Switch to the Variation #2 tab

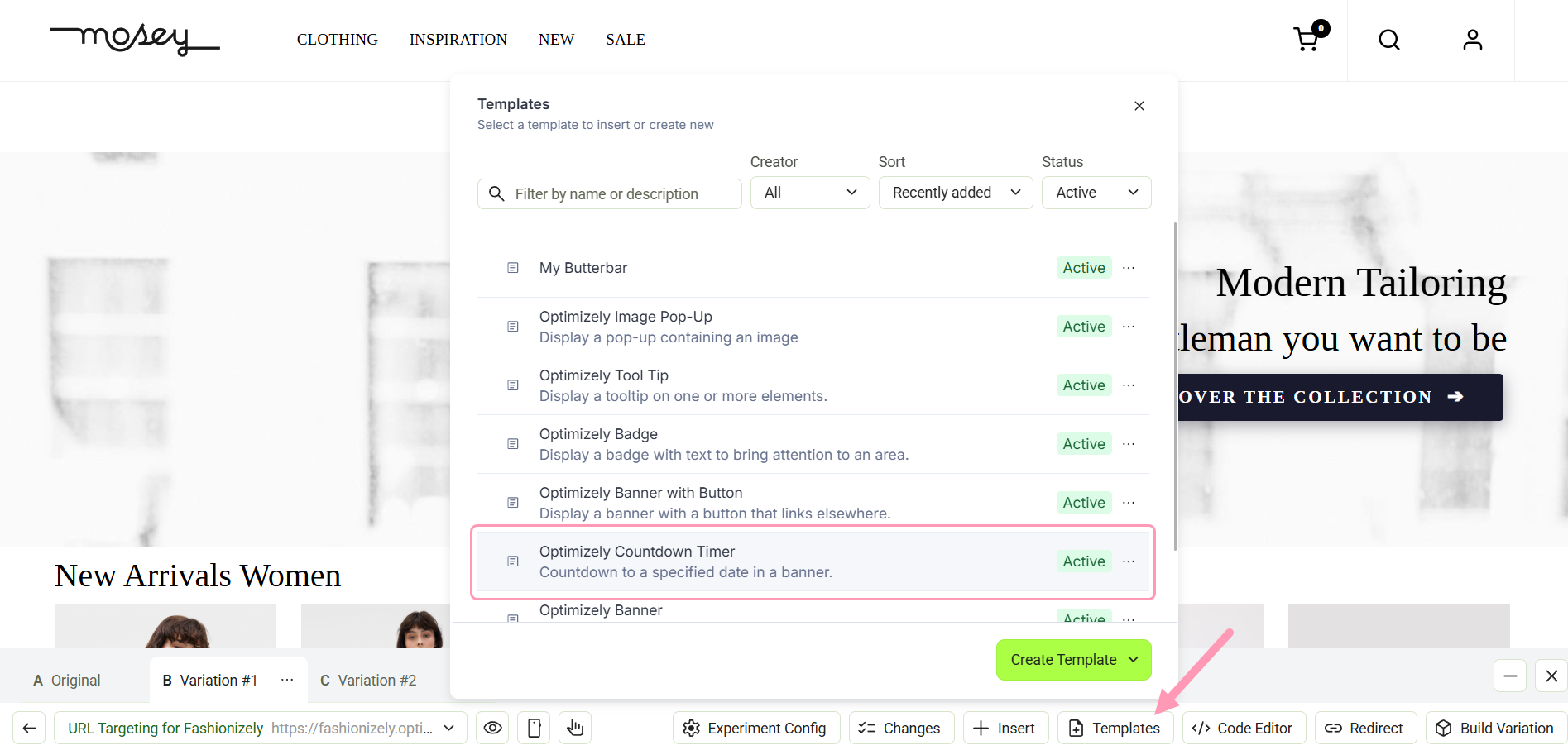coord(368,680)
